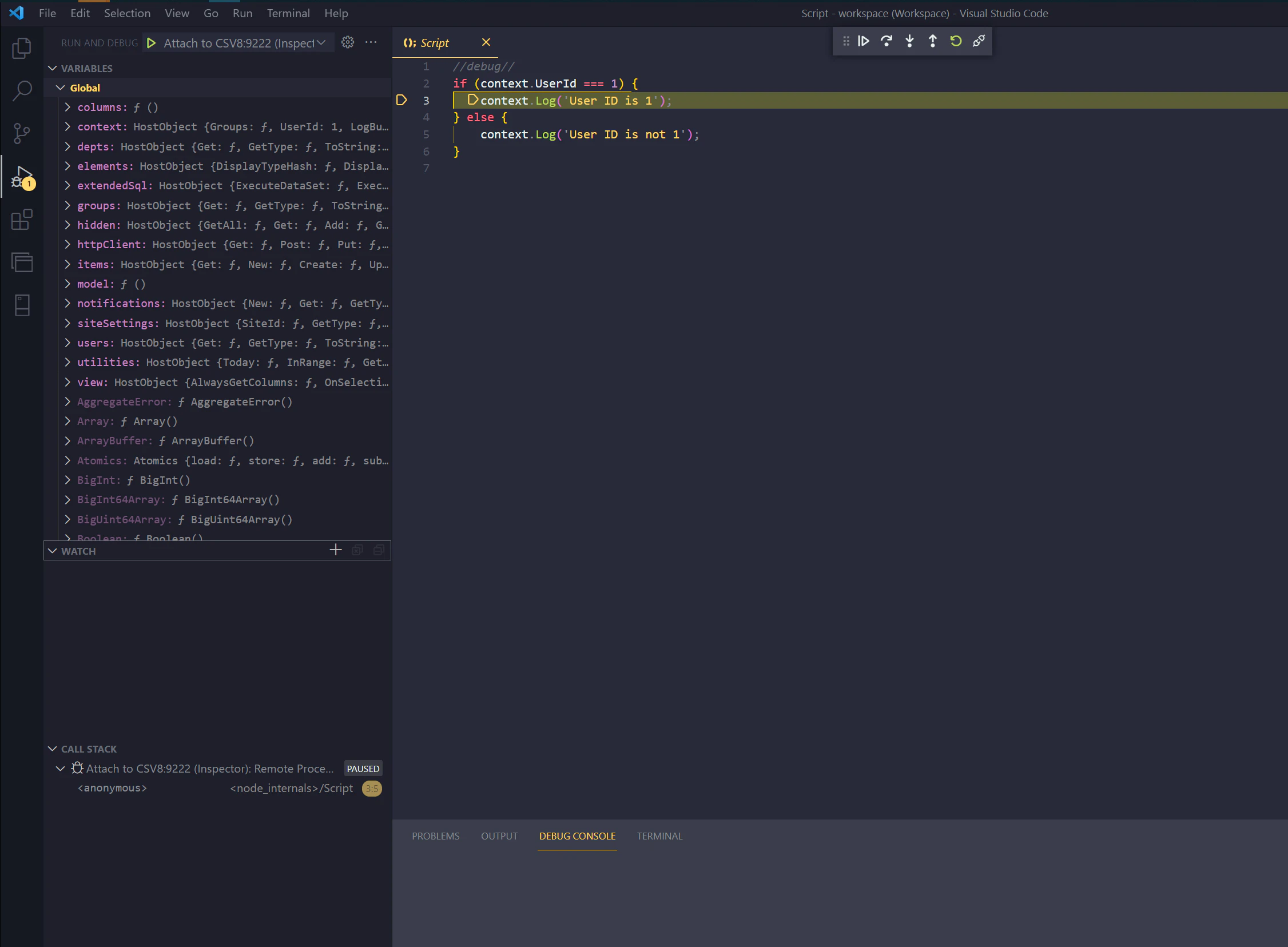
Task: Open launch.json via gear icon
Action: pyautogui.click(x=348, y=42)
